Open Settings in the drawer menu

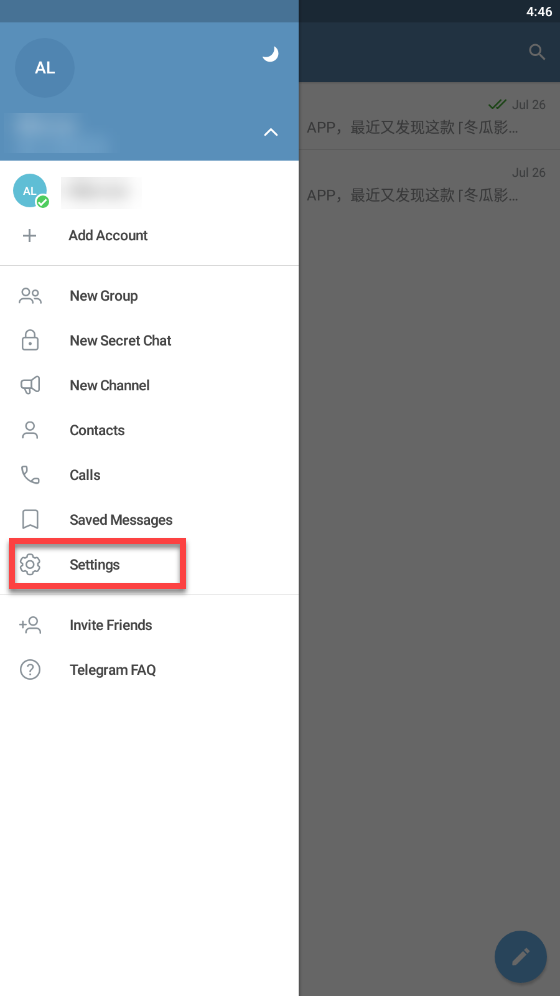[x=149, y=565]
